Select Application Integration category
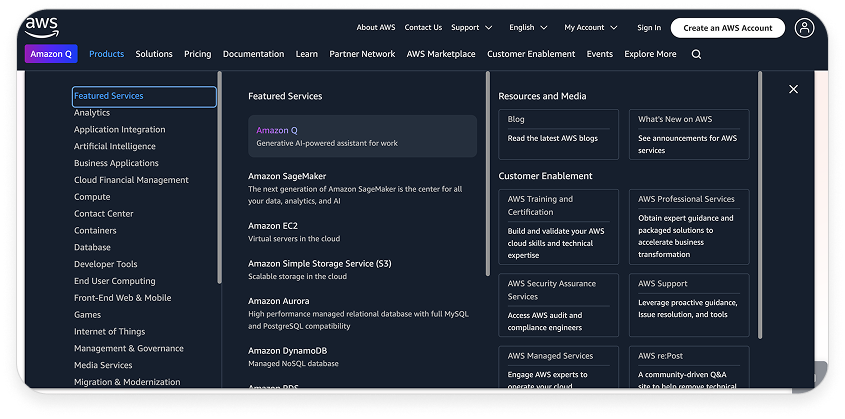 tap(120, 129)
